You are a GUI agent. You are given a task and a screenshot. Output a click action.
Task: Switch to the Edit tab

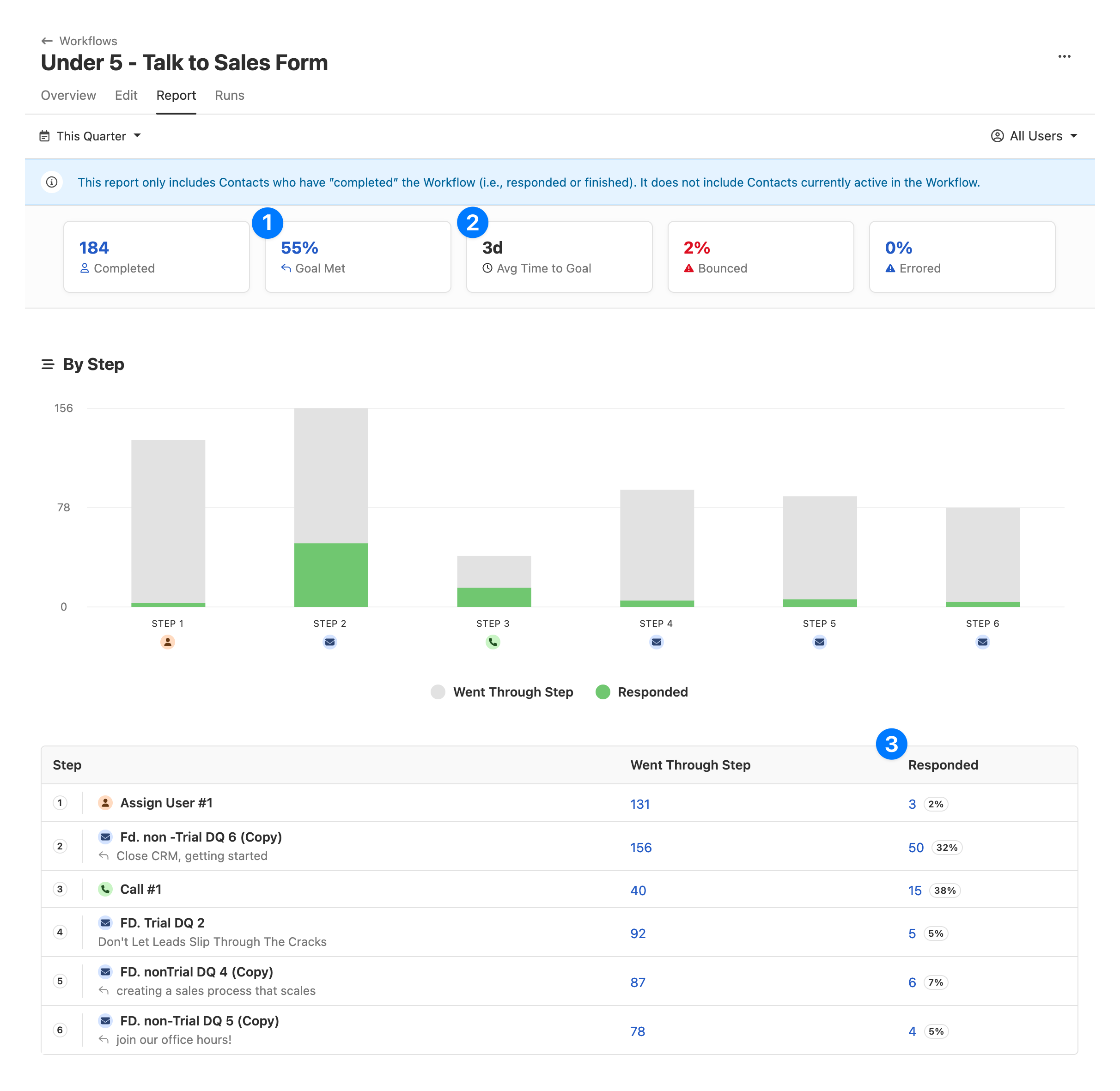click(x=126, y=95)
